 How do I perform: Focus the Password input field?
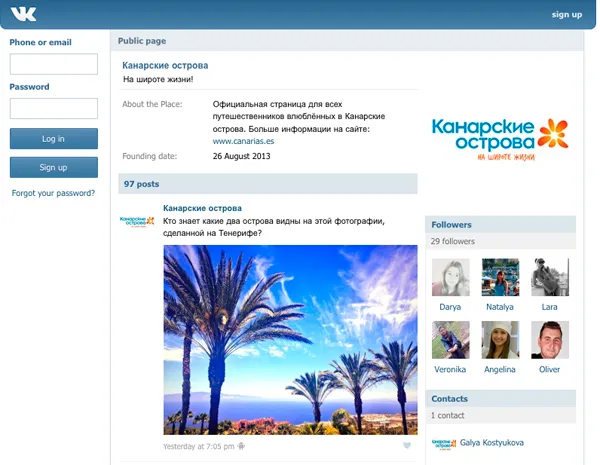(x=53, y=108)
